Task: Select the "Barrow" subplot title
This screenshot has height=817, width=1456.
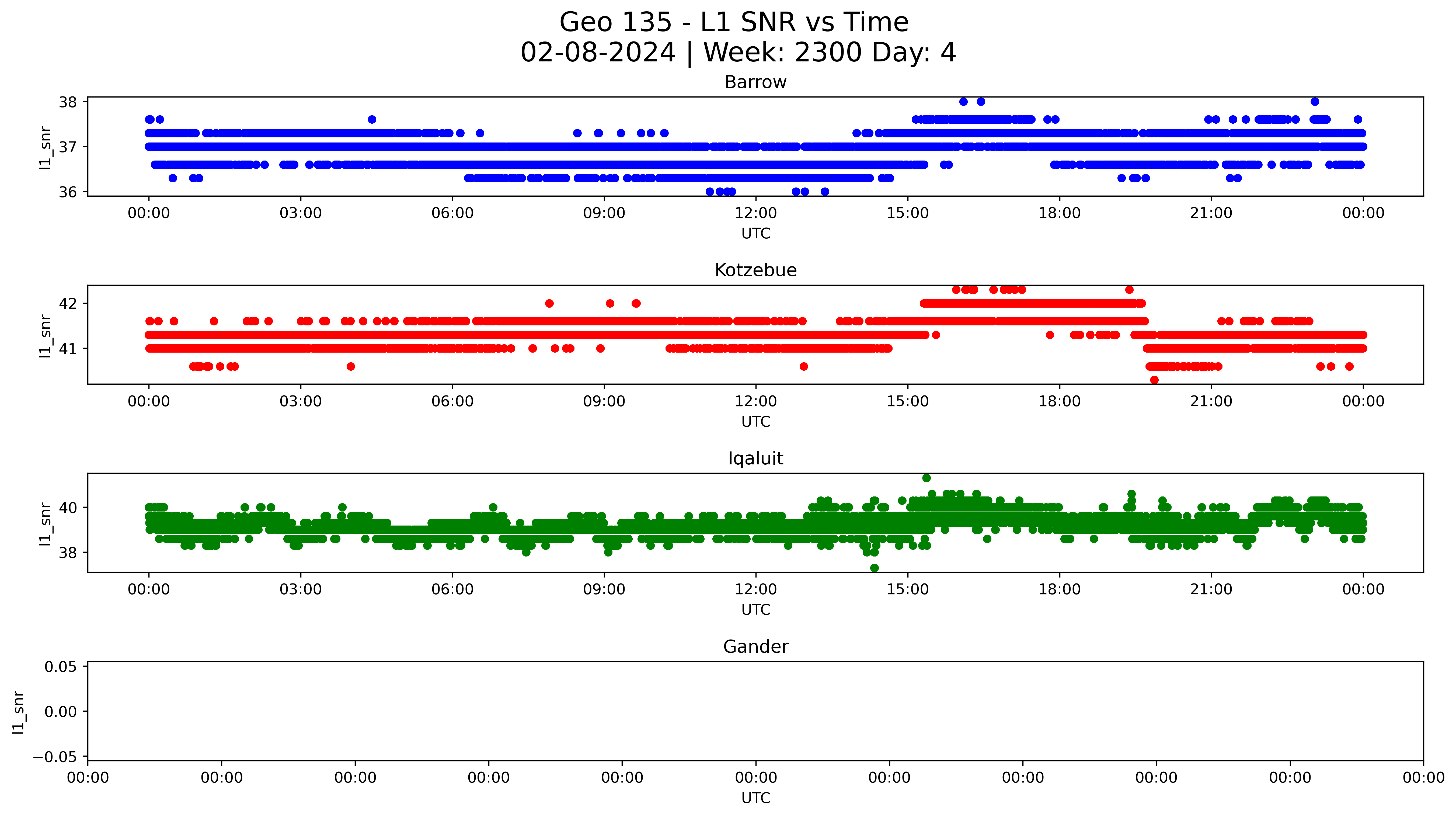Action: tap(756, 82)
